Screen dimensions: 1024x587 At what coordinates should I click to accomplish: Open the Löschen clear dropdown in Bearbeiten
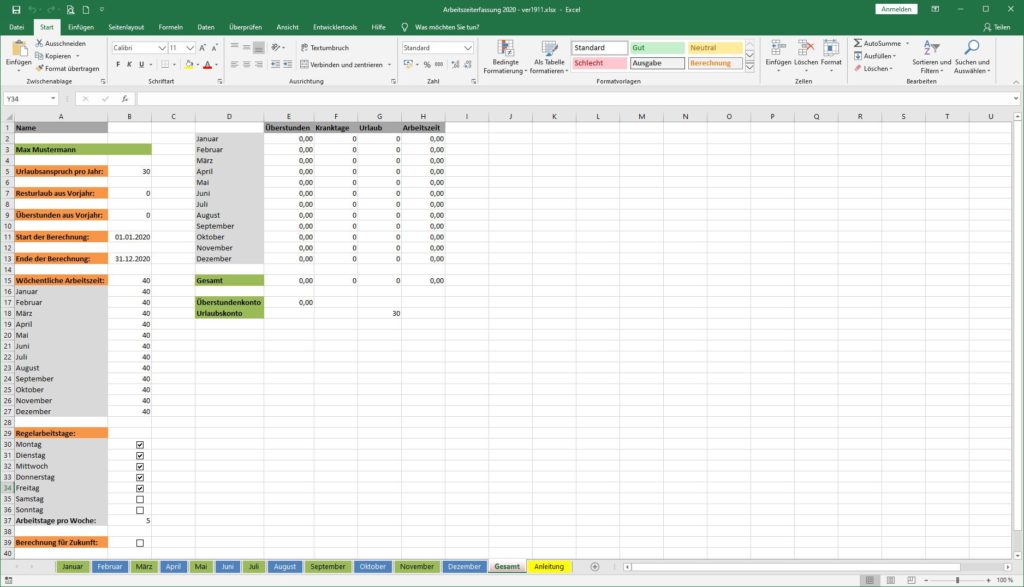tap(872, 69)
